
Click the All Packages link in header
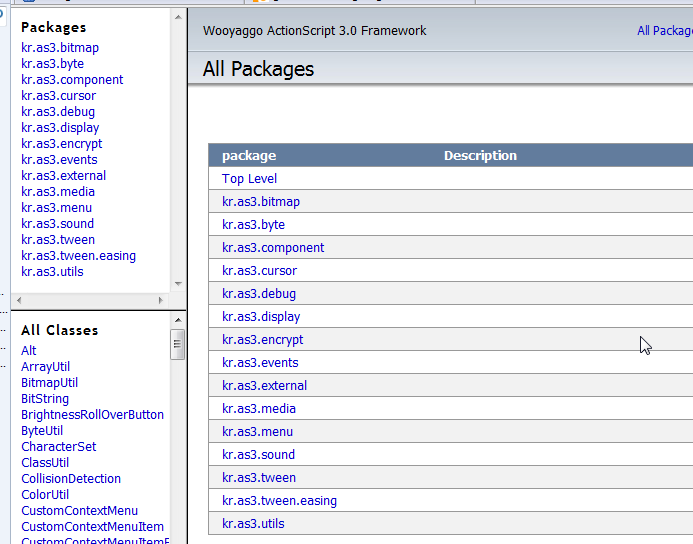coord(665,30)
